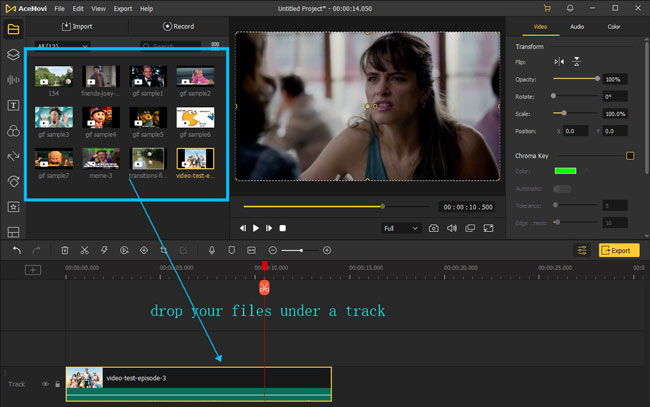This screenshot has width=650, height=407.
Task: Open the shopping cart icon
Action: click(548, 8)
